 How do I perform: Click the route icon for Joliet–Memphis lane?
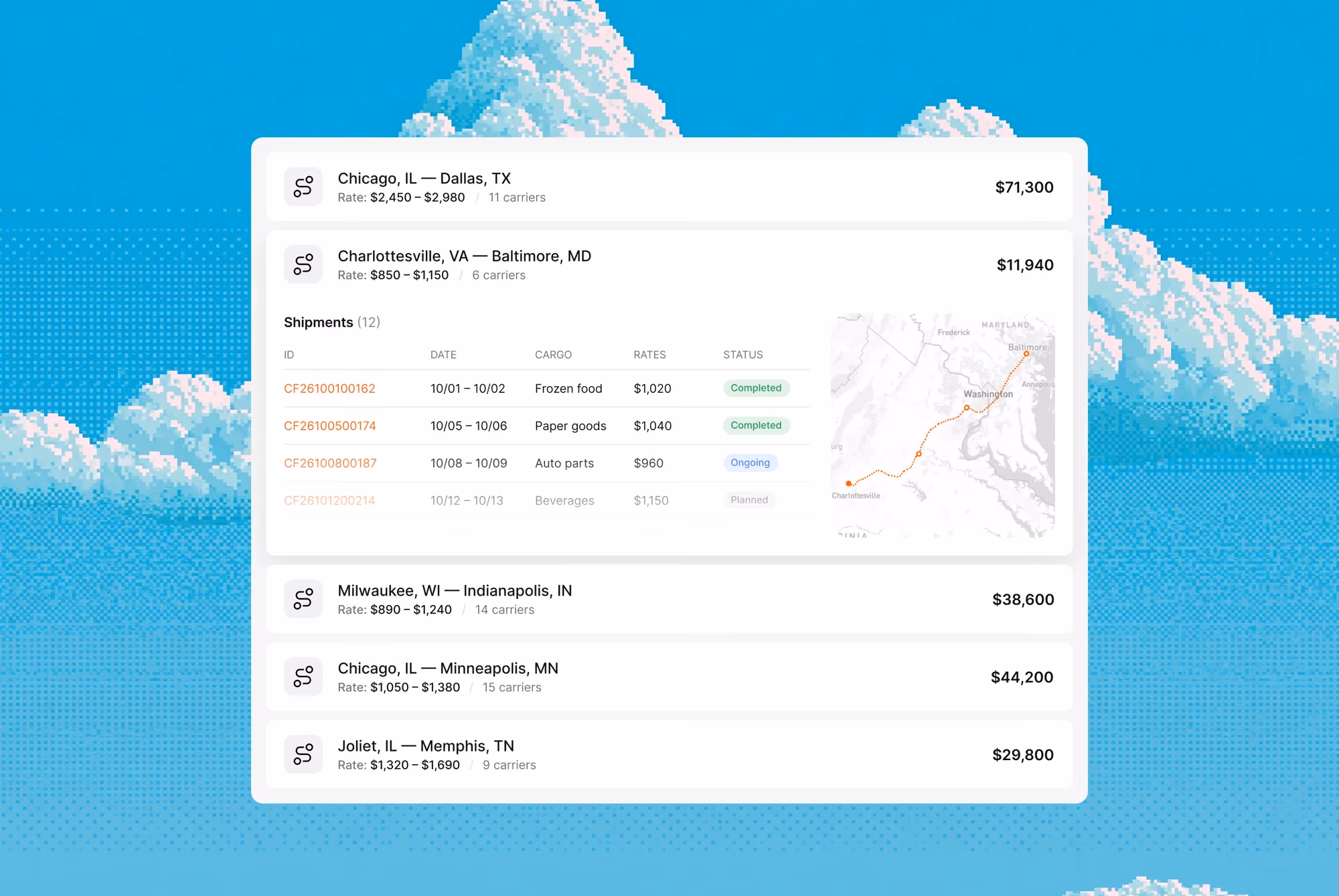[303, 754]
